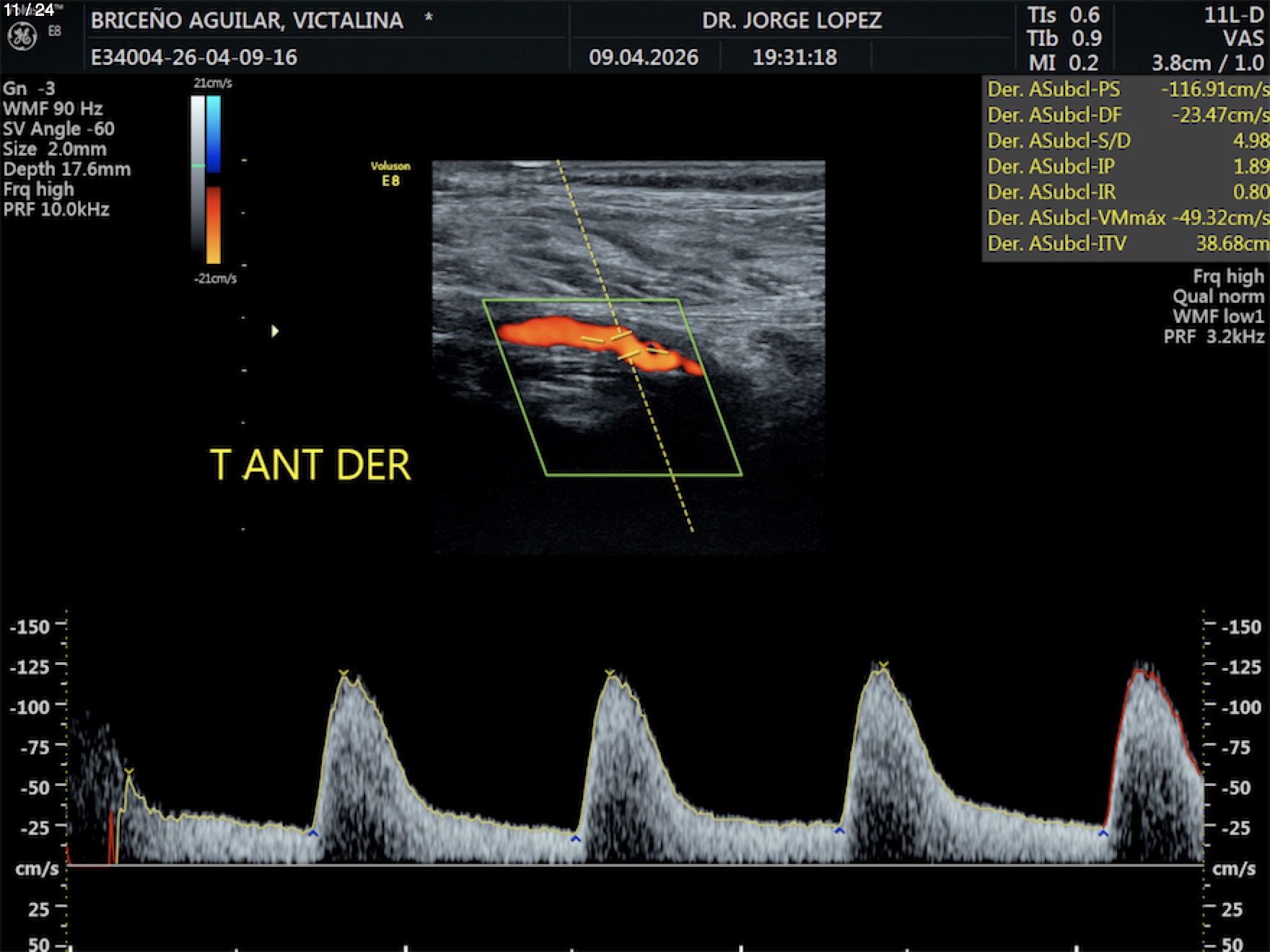The image size is (1270, 952).
Task: Click the color Doppler velocity scale bar
Action: 214,180
